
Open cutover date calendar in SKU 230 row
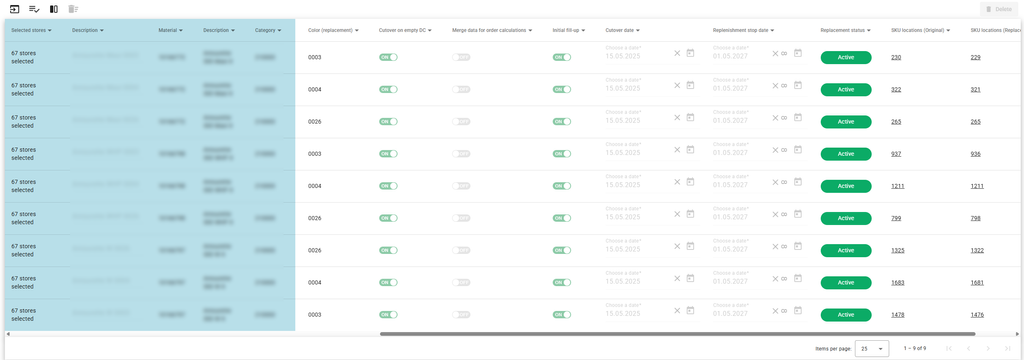(690, 53)
